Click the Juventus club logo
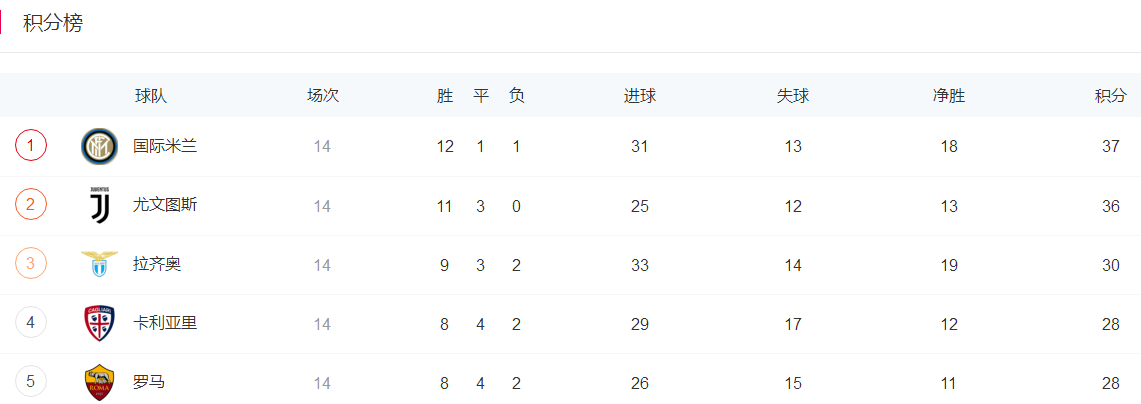 99,206
